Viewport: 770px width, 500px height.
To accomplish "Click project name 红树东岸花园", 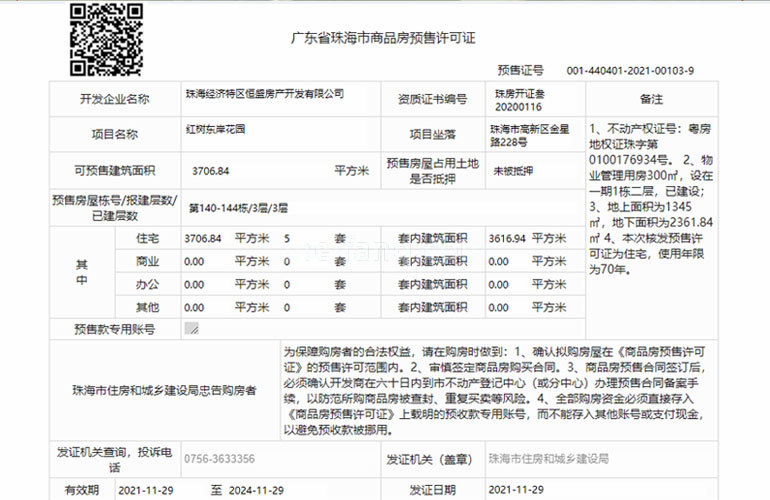I will coord(215,129).
